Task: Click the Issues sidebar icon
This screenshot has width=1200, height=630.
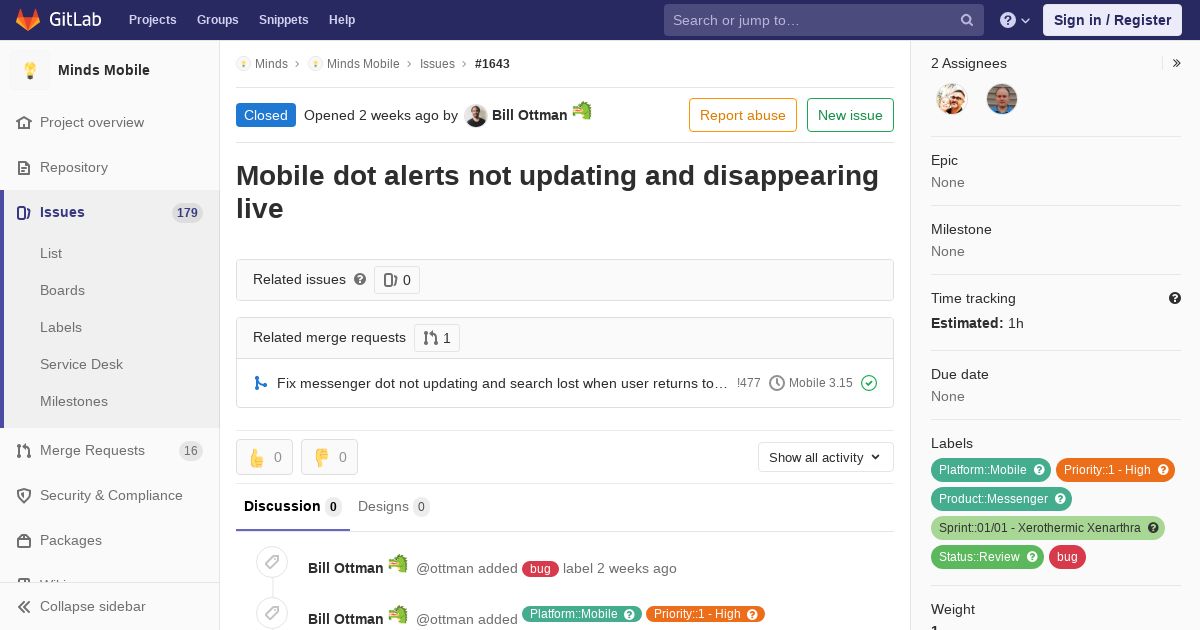Action: 24,212
